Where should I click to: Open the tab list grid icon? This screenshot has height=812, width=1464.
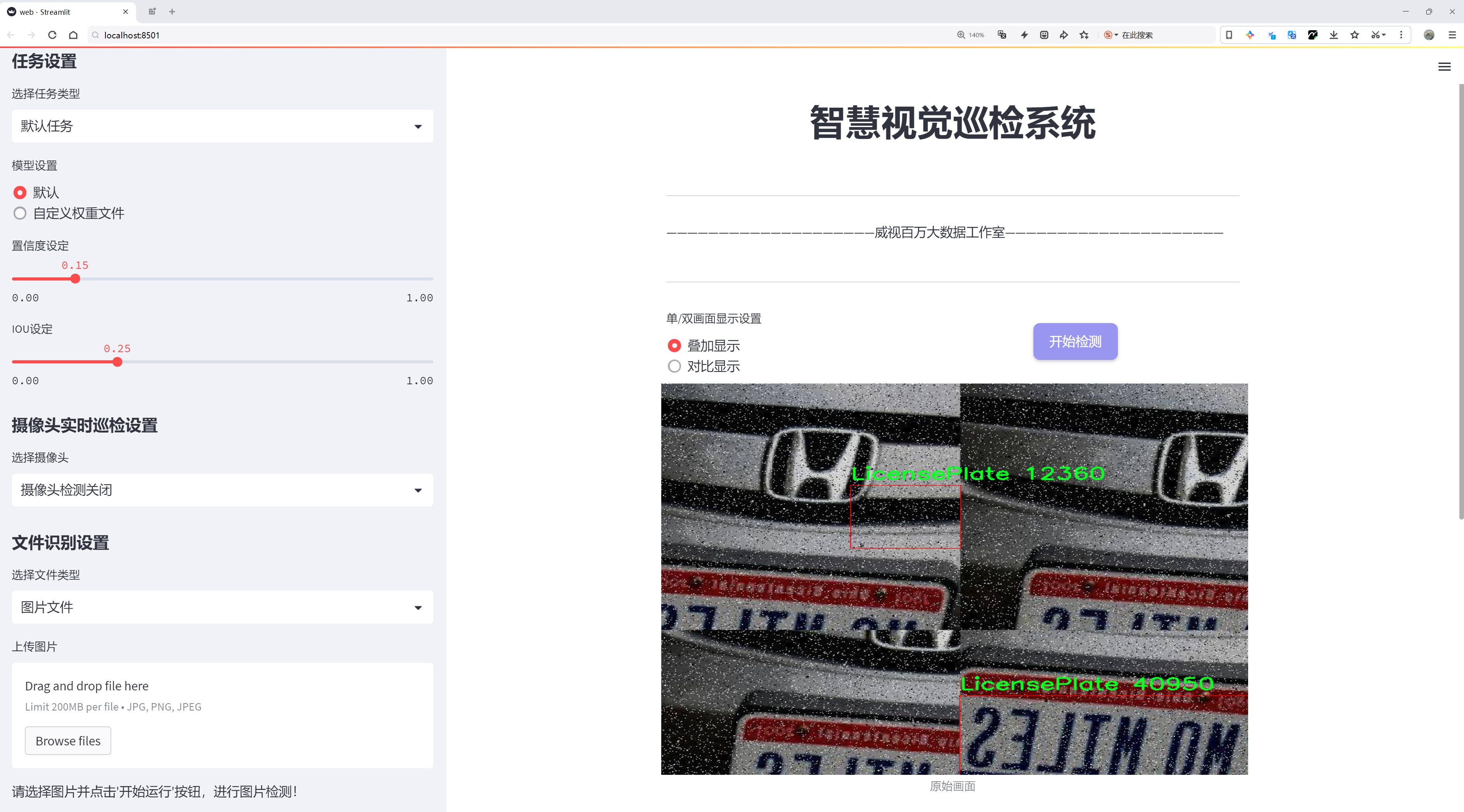(x=152, y=11)
